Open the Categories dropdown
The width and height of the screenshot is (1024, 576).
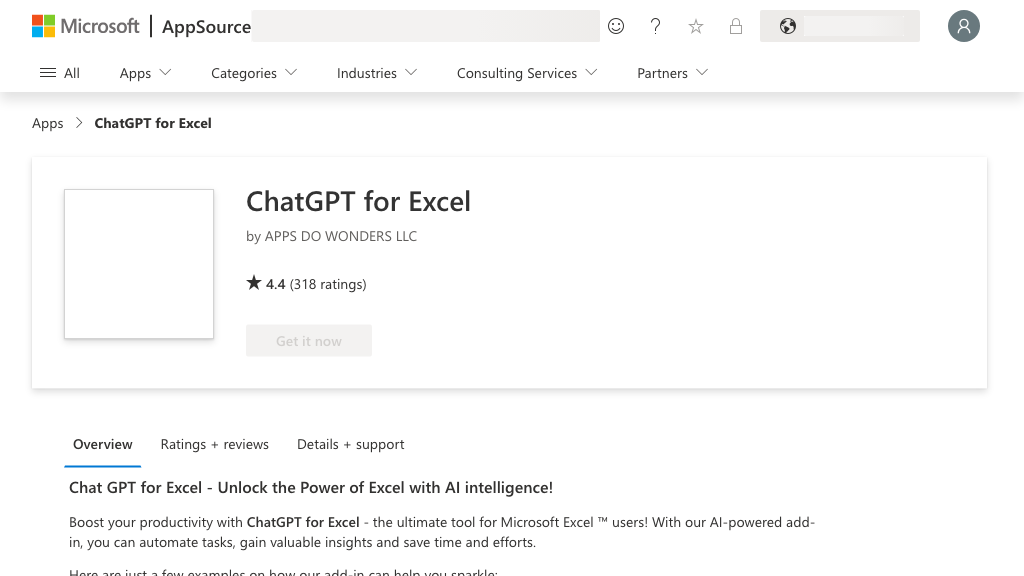(x=245, y=73)
